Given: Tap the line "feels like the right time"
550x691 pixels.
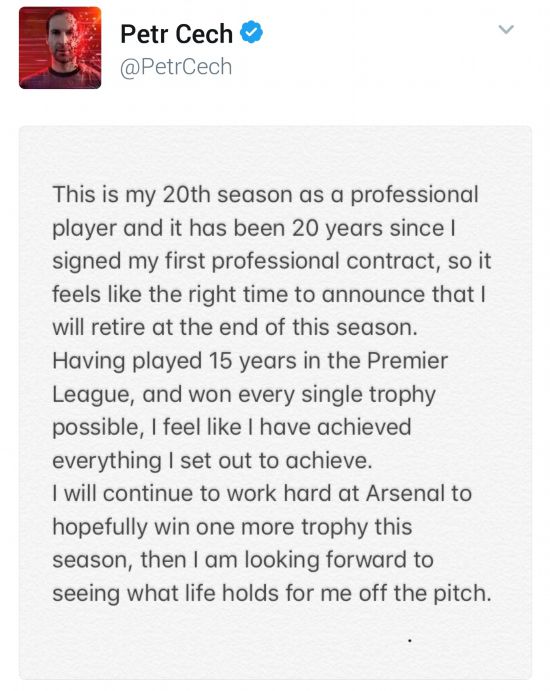Looking at the screenshot, I should pyautogui.click(x=269, y=295).
